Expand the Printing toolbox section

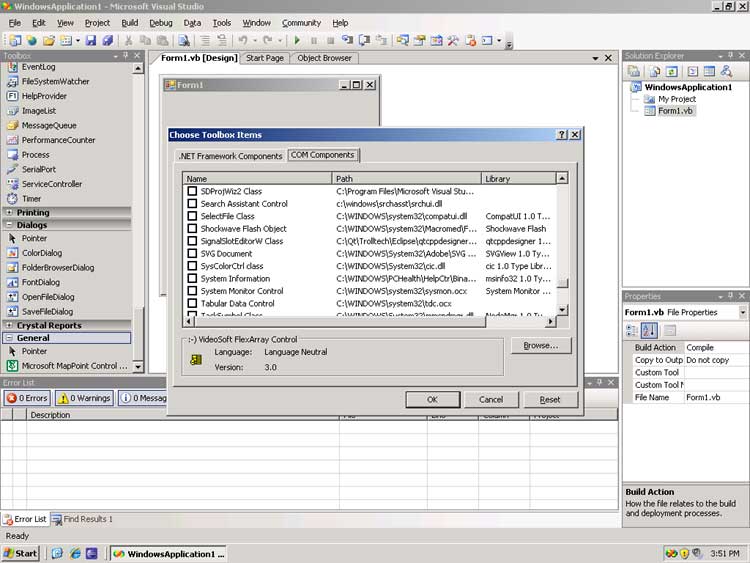point(9,212)
